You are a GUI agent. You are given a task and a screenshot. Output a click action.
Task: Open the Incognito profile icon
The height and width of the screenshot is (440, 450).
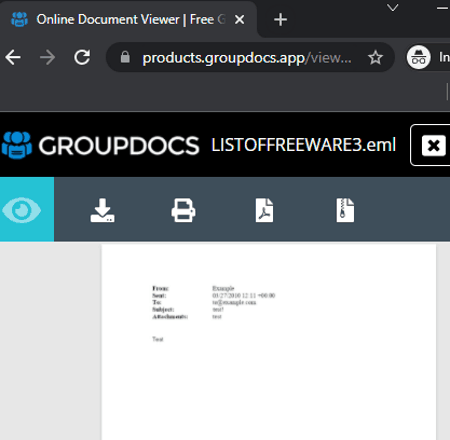(418, 57)
